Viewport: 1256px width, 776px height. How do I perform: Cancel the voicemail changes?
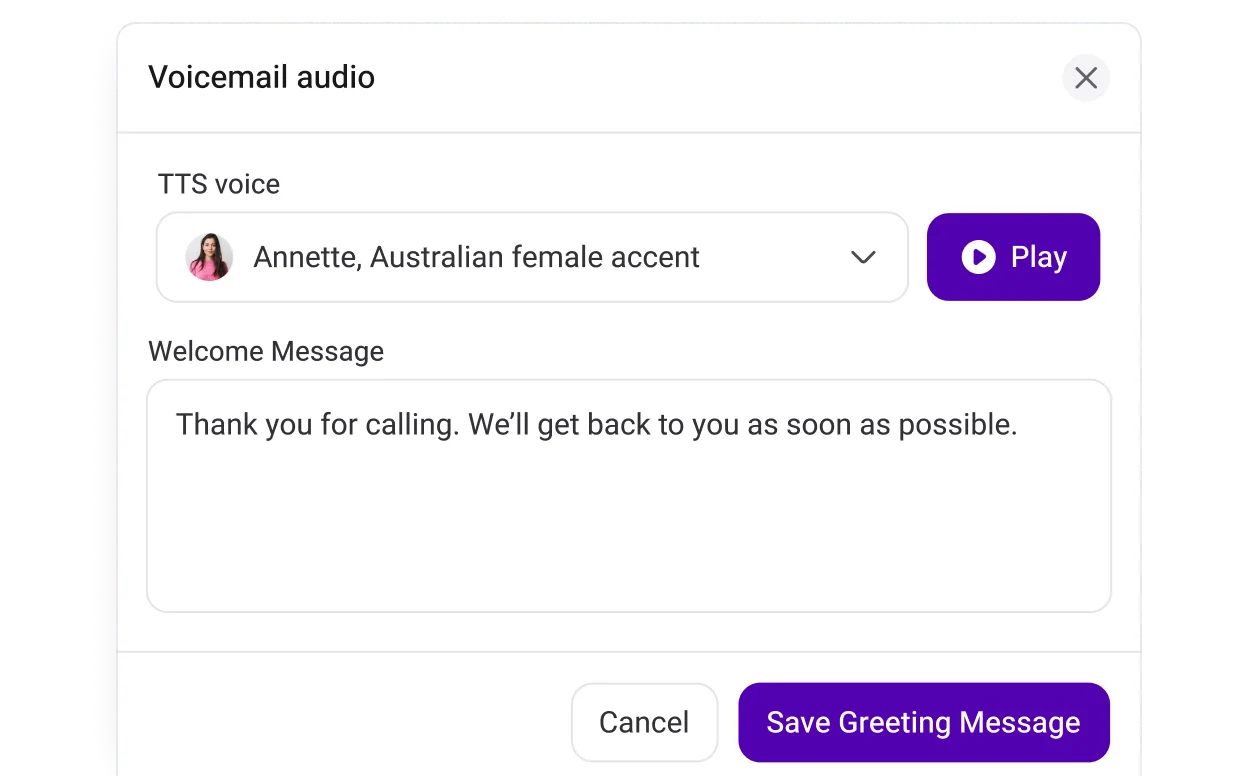pyautogui.click(x=644, y=722)
